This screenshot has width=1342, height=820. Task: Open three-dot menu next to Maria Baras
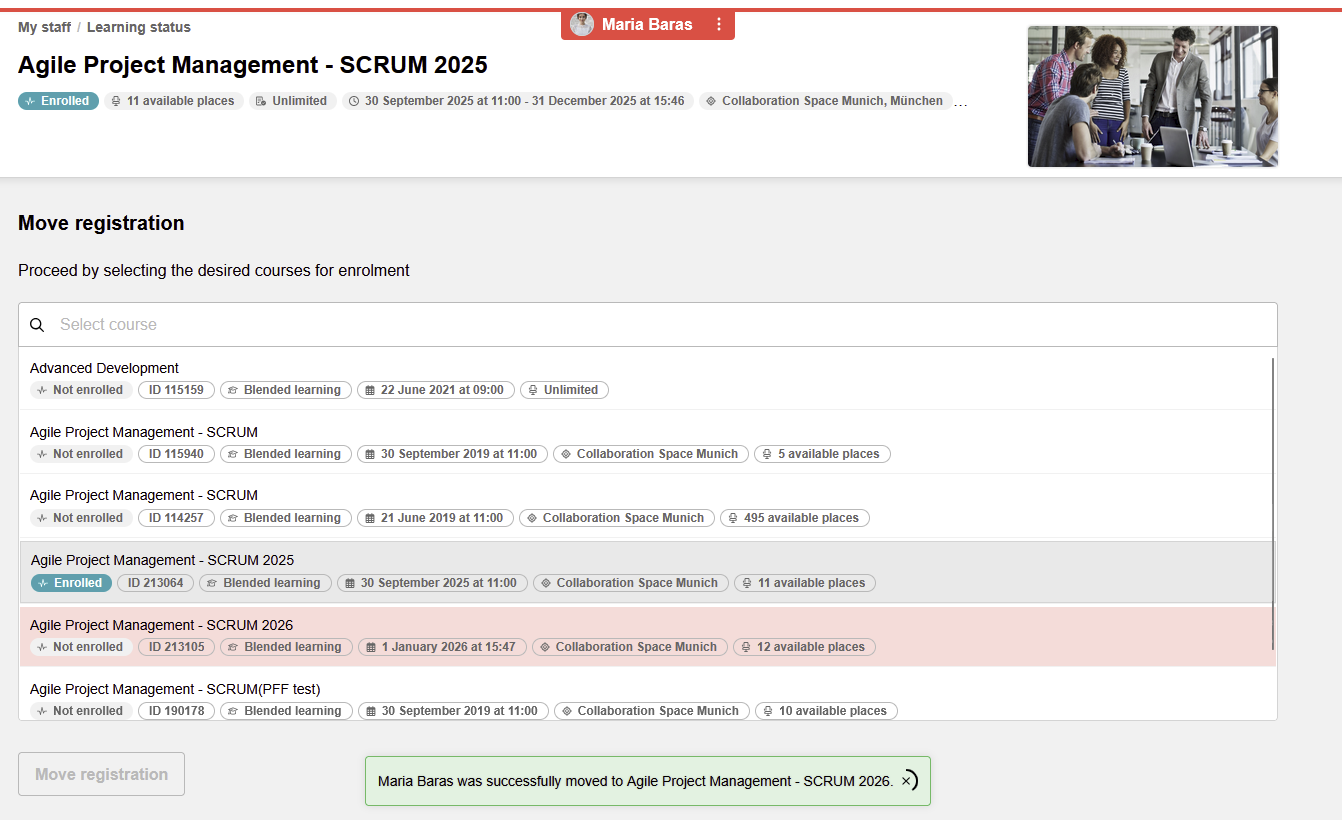718,25
